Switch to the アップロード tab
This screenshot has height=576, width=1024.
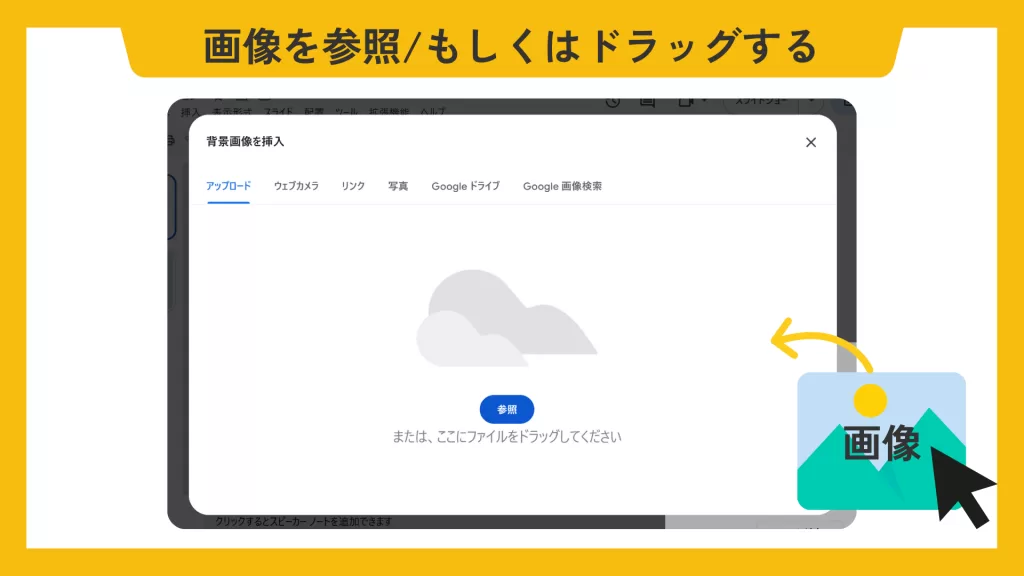[228, 186]
